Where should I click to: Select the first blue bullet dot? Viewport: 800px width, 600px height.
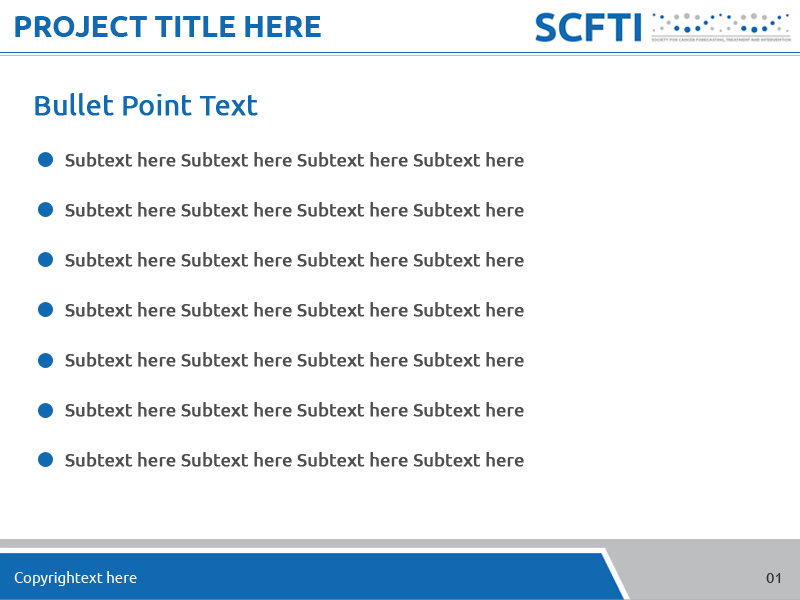click(x=45, y=160)
